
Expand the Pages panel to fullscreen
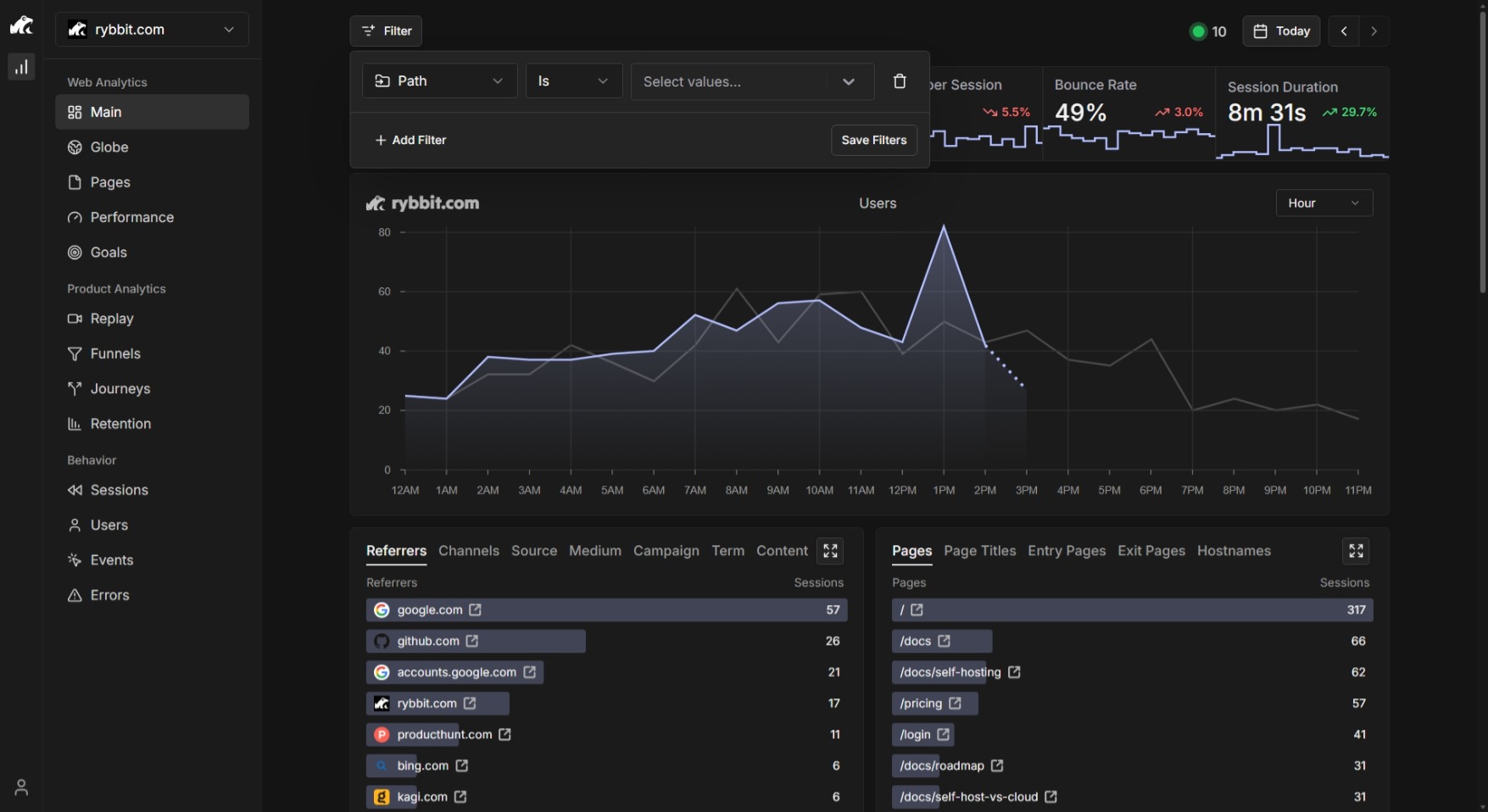(x=1356, y=551)
